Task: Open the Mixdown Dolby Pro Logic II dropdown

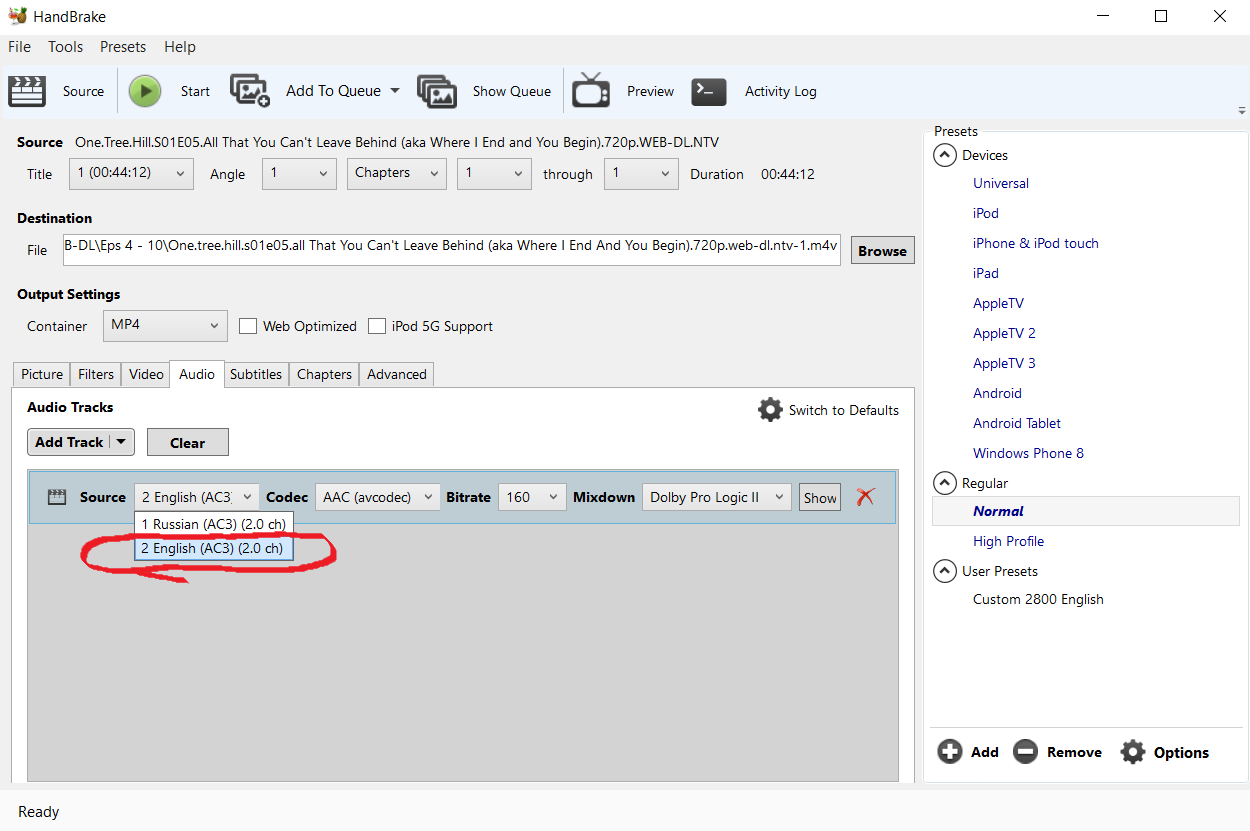Action: click(716, 497)
